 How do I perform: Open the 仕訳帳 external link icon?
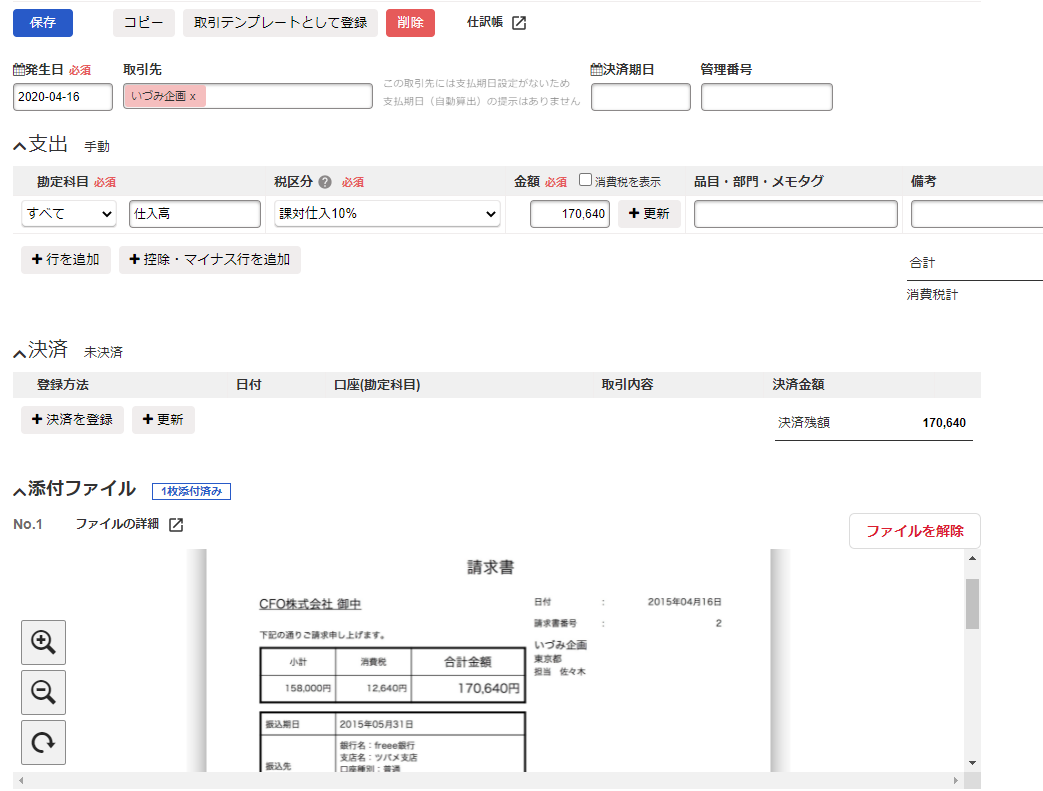pyautogui.click(x=519, y=23)
